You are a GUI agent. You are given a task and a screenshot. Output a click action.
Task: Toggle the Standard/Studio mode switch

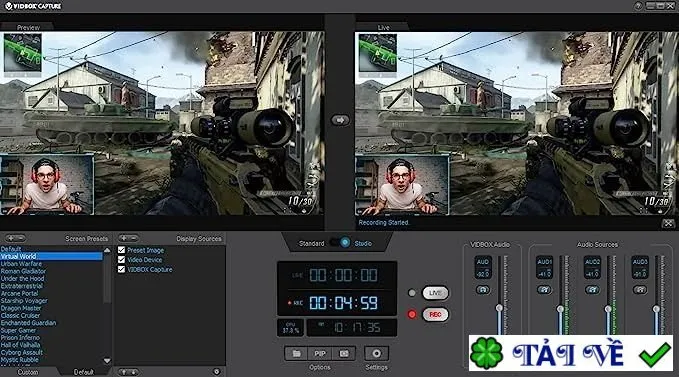click(340, 243)
